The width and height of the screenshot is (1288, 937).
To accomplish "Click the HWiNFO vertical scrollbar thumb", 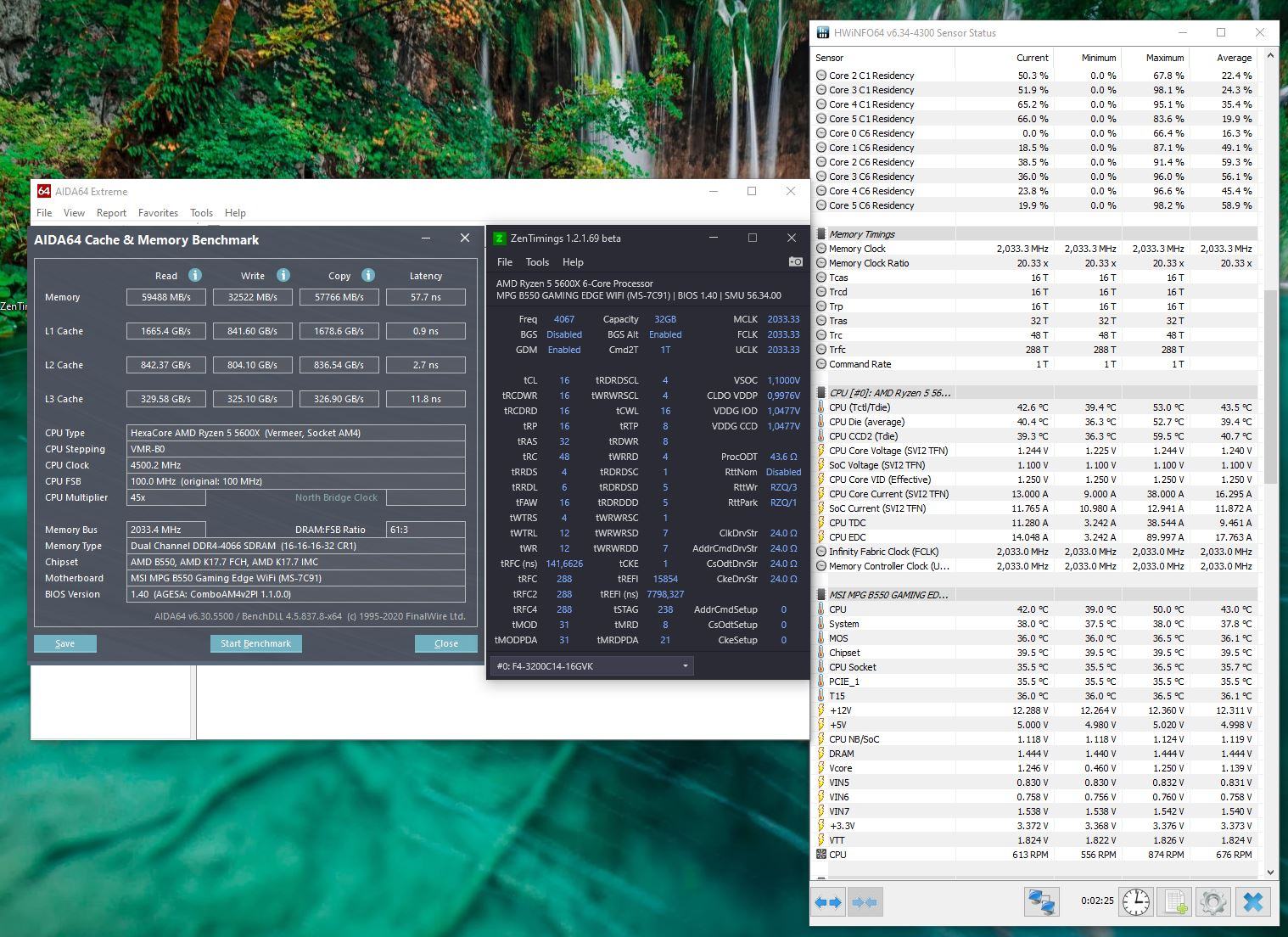I will click(1270, 388).
